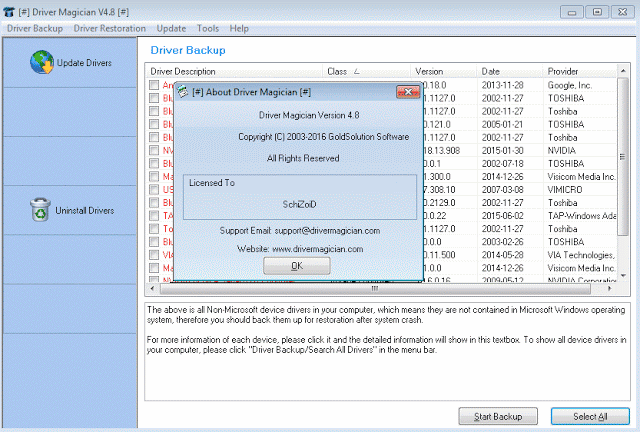This screenshot has width=640, height=432.
Task: Maximize the Driver Magician window
Action: coord(597,12)
